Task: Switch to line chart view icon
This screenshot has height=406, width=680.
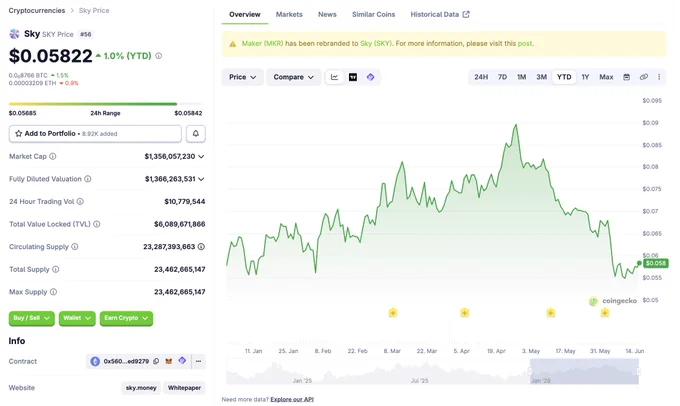Action: 334,77
